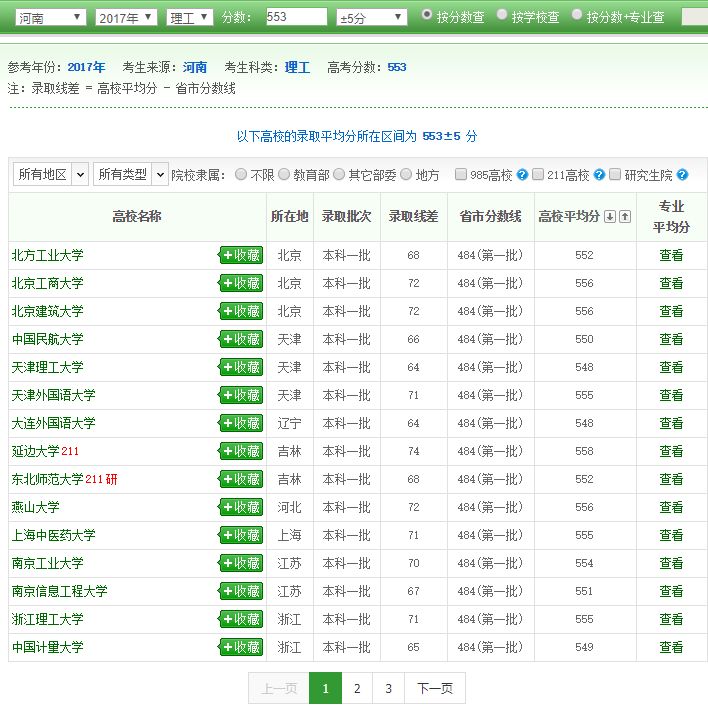
Task: Go to results page 3
Action: [388, 688]
